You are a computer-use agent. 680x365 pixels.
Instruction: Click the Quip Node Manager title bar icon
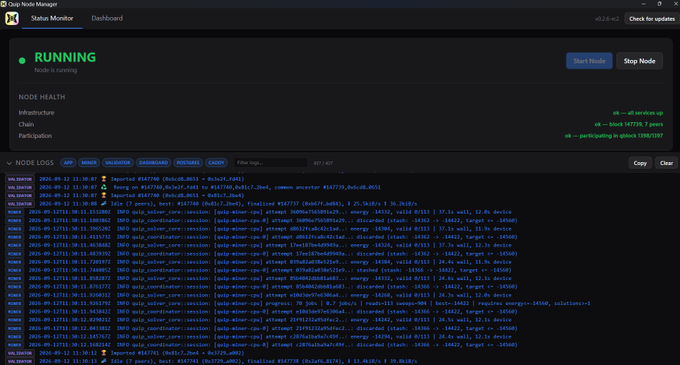[3, 4]
